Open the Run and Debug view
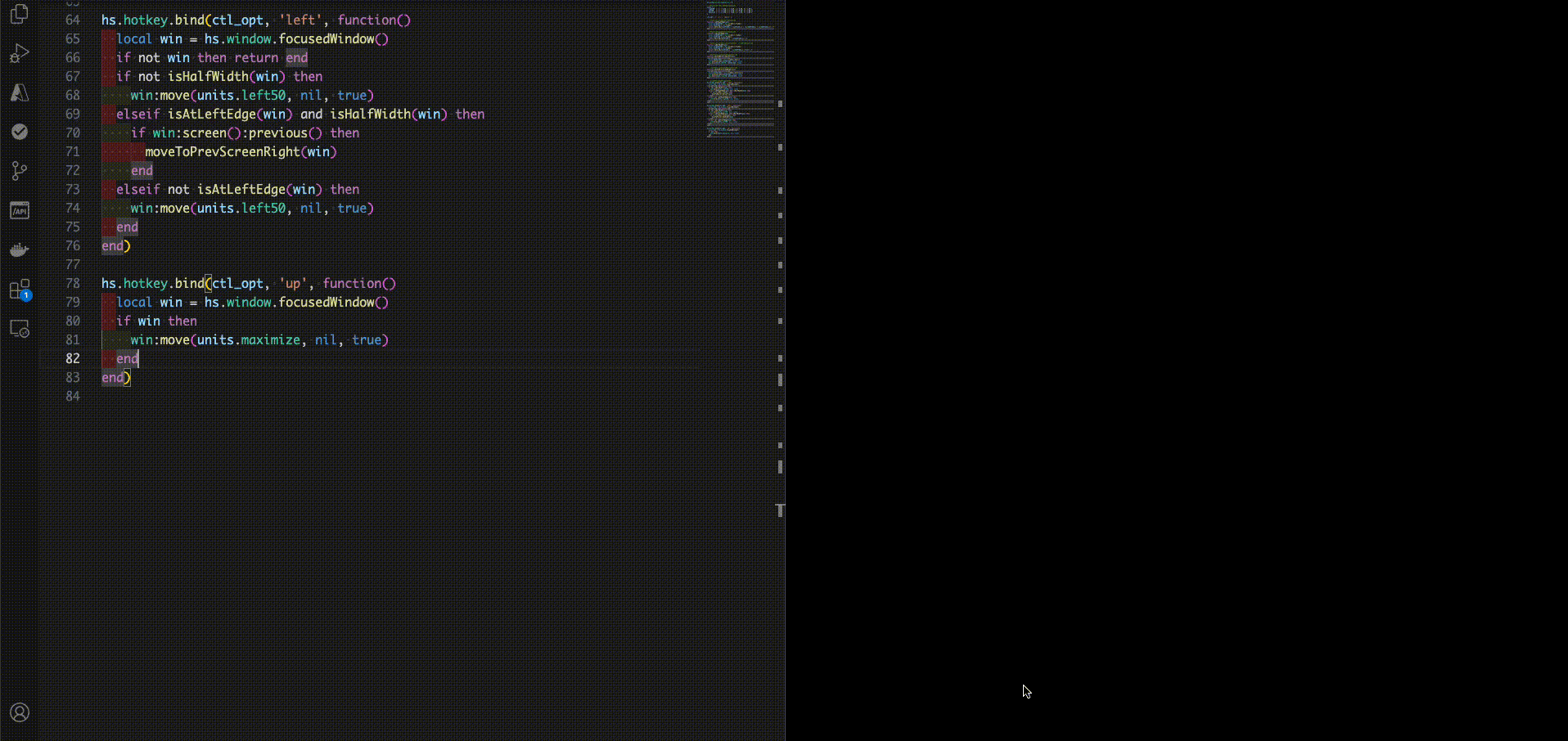1568x741 pixels. point(20,53)
